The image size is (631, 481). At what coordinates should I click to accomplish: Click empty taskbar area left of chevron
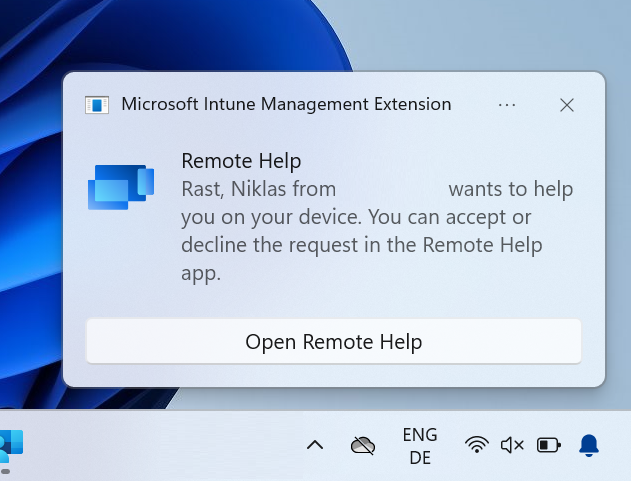tap(160, 445)
